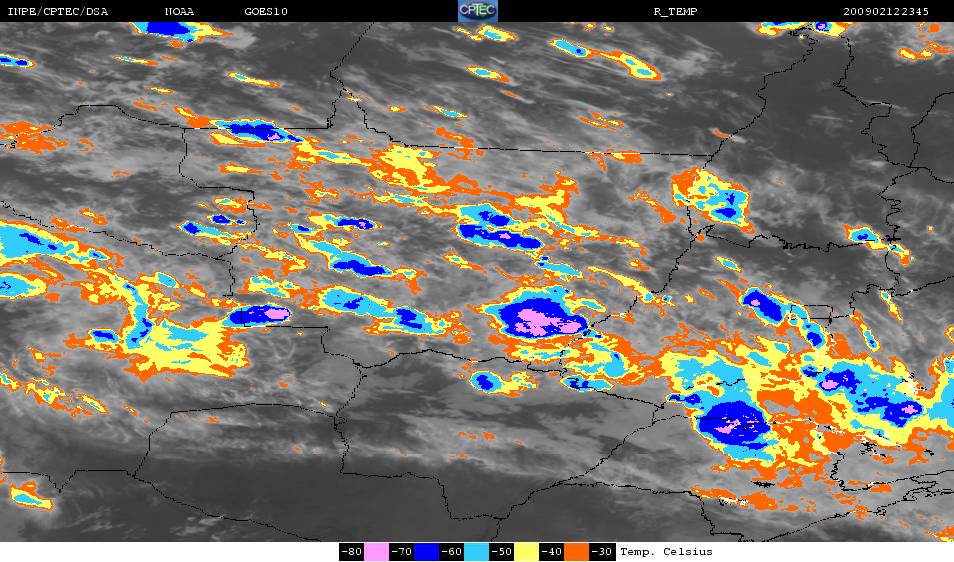
Task: Click the R_TEMP product label
Action: click(x=675, y=12)
